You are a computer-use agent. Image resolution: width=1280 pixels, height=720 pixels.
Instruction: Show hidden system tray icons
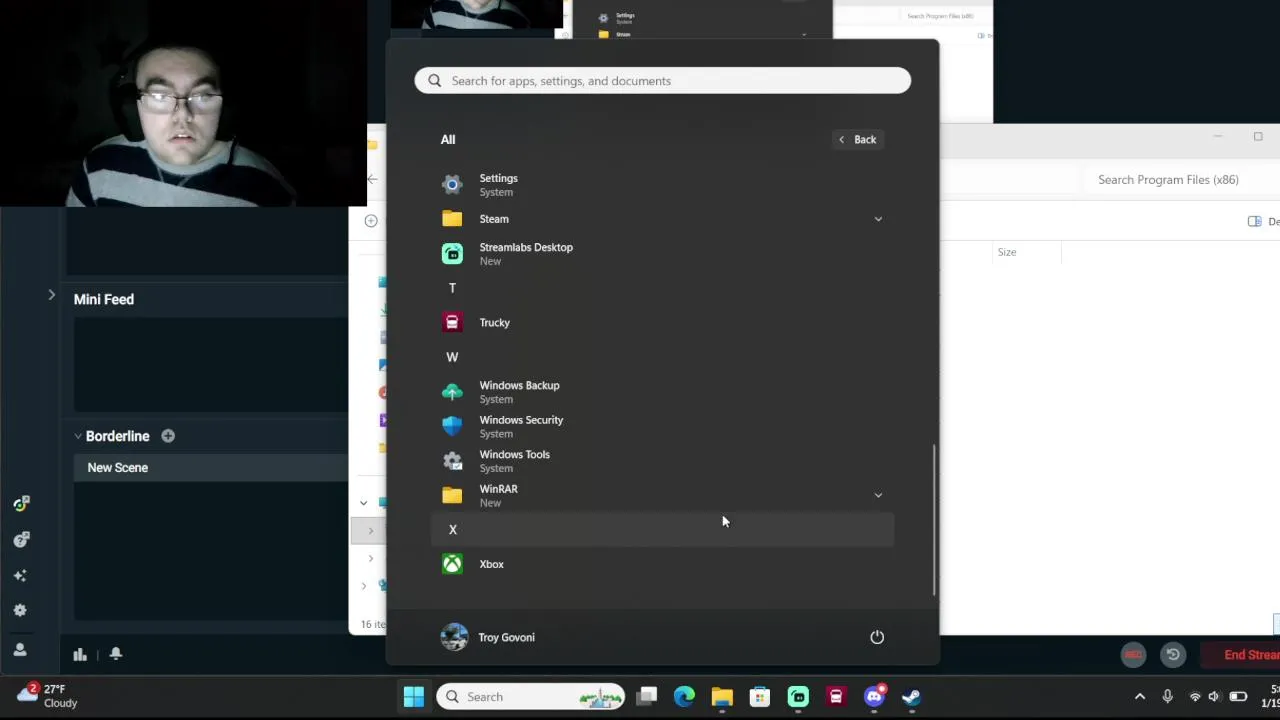tap(1139, 697)
